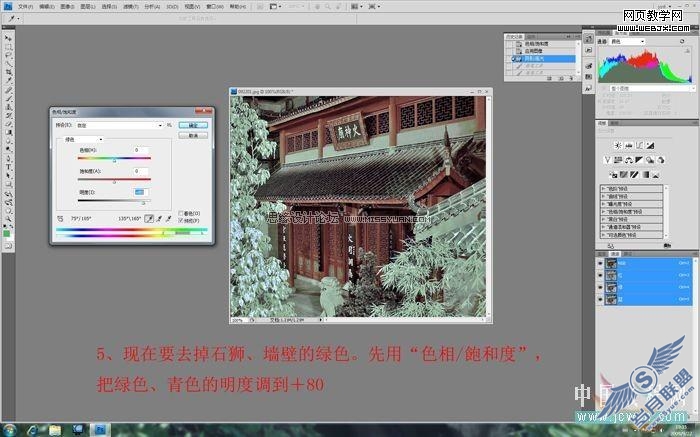Toggle visibility of the 绿 (Green) channel
The image size is (700, 437).
pyautogui.click(x=600, y=287)
